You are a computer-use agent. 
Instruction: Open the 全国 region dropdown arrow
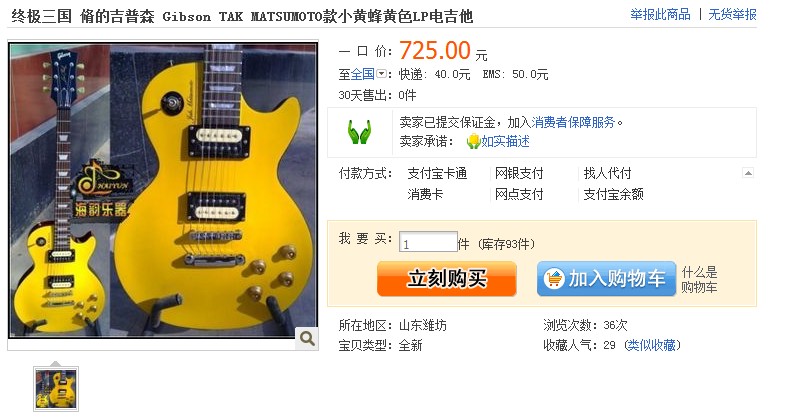[x=381, y=74]
